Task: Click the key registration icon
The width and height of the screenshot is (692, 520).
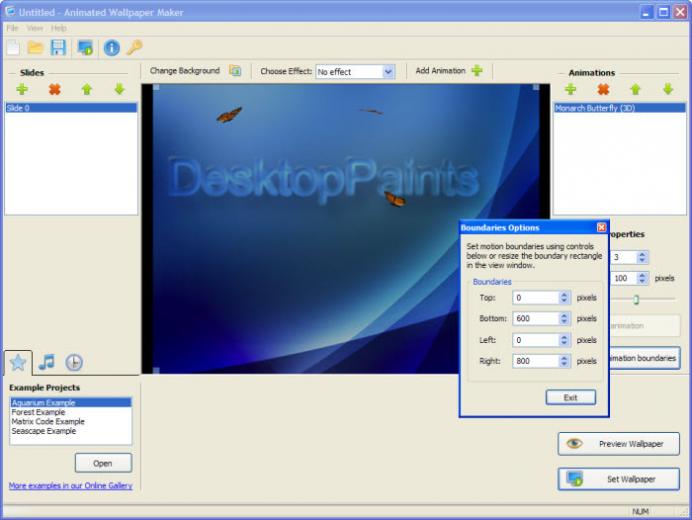Action: pyautogui.click(x=134, y=47)
